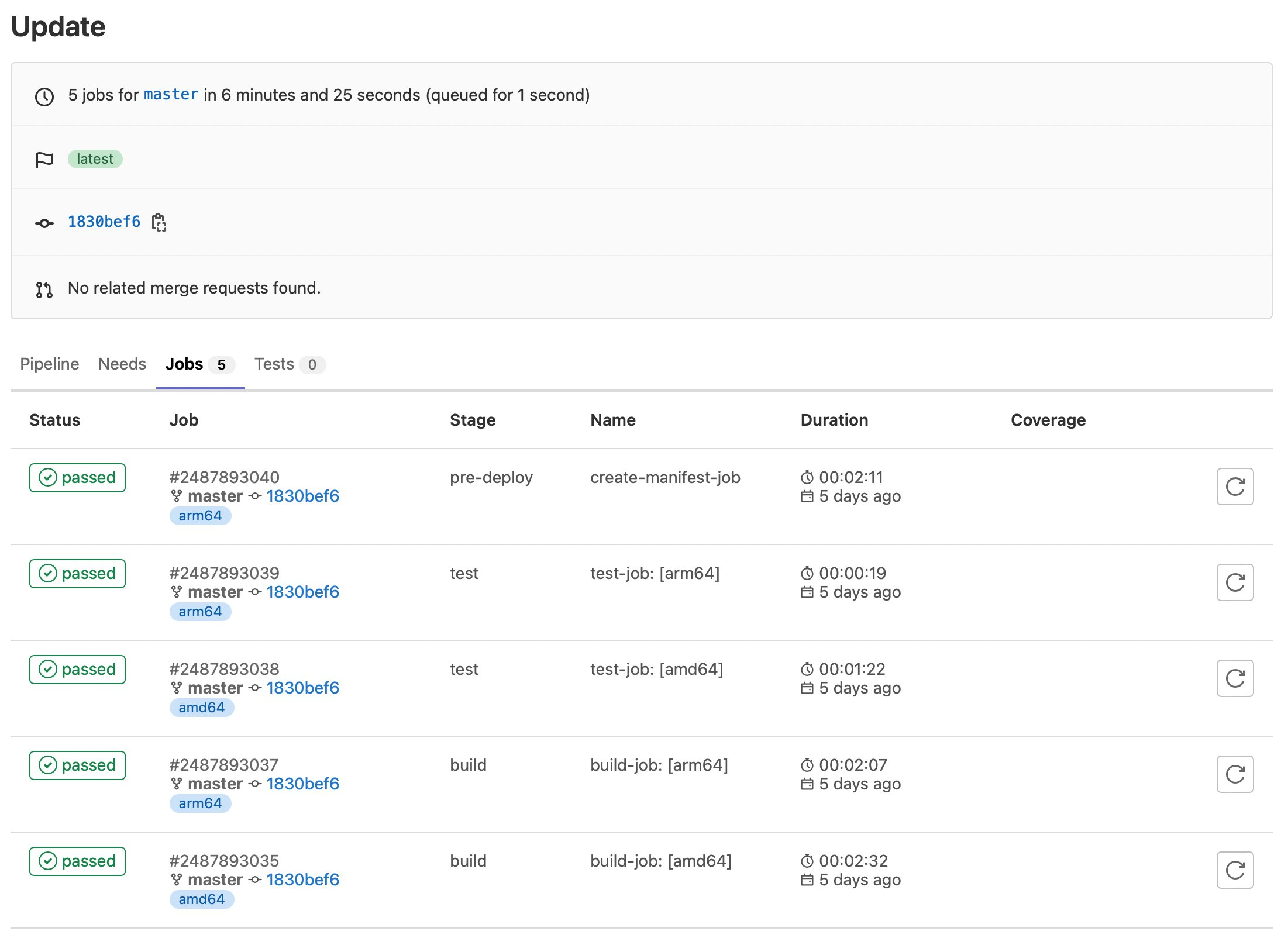The height and width of the screenshot is (938, 1288).
Task: Retry the test-job for amd64
Action: point(1235,678)
